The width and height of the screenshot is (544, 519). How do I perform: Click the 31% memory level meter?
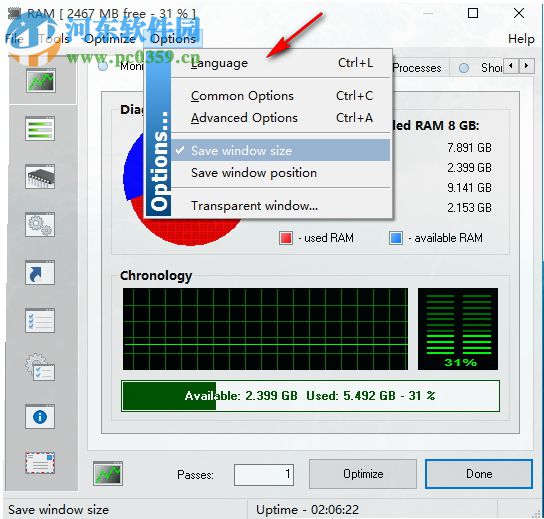pyautogui.click(x=458, y=329)
